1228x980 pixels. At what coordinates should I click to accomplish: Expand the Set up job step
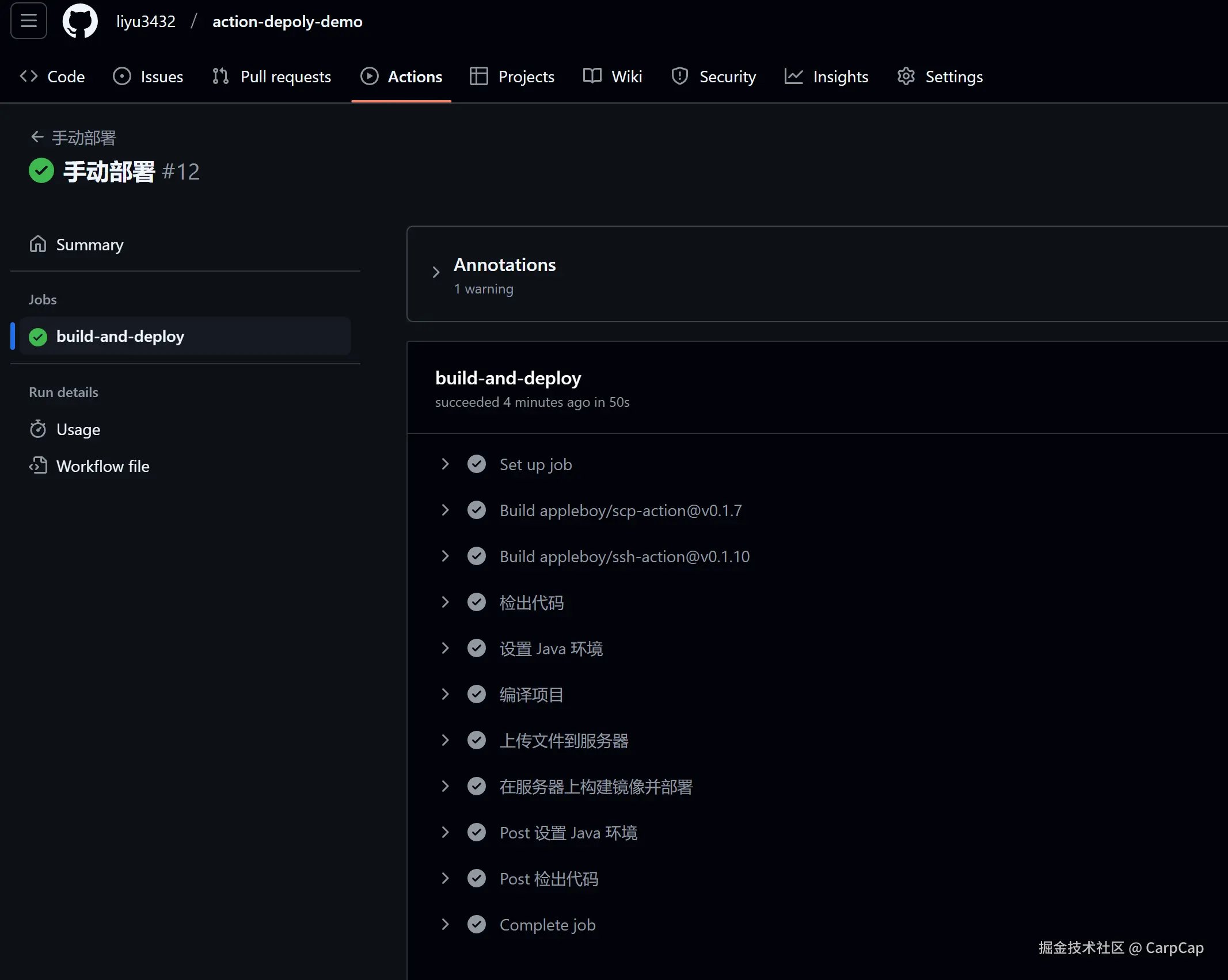coord(445,464)
